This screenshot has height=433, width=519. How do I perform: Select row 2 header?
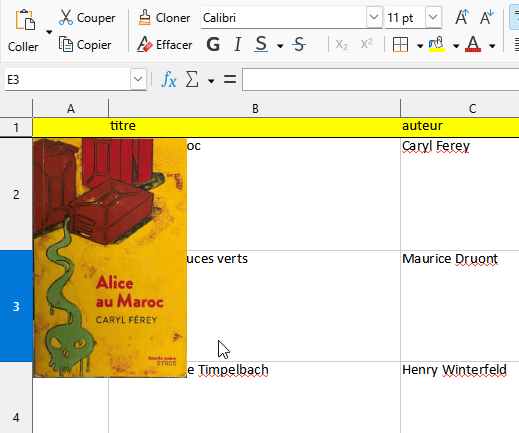[x=16, y=194]
